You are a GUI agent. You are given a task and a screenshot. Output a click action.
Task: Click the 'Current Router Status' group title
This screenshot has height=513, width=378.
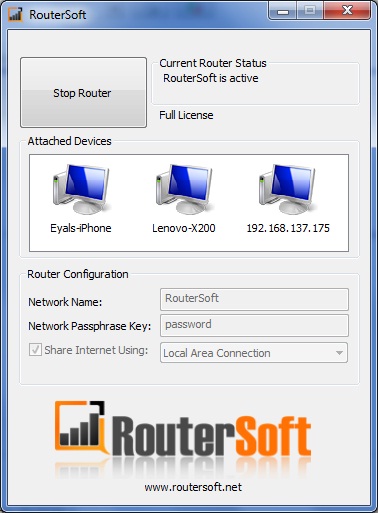click(213, 63)
